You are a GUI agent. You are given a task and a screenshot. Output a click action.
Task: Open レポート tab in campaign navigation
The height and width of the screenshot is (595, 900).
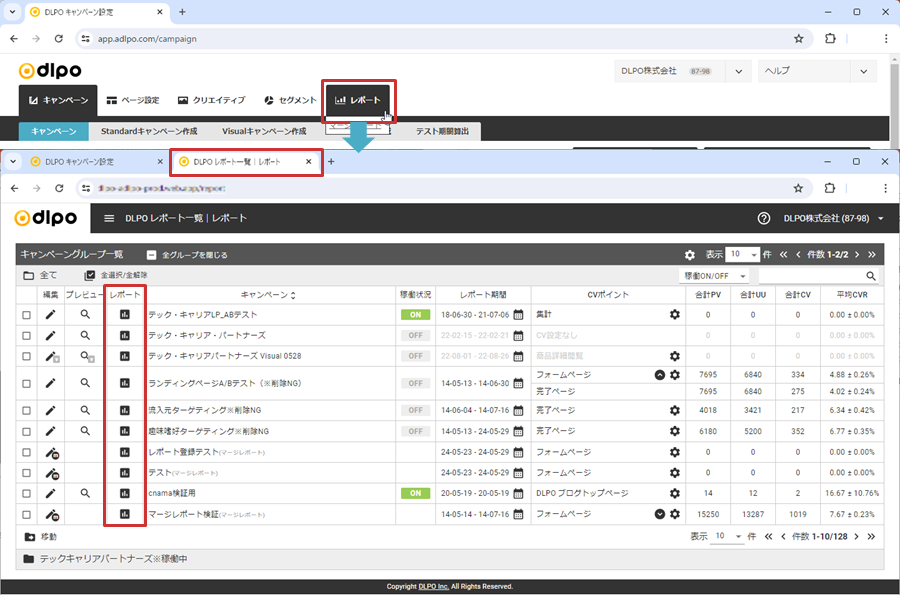(358, 100)
